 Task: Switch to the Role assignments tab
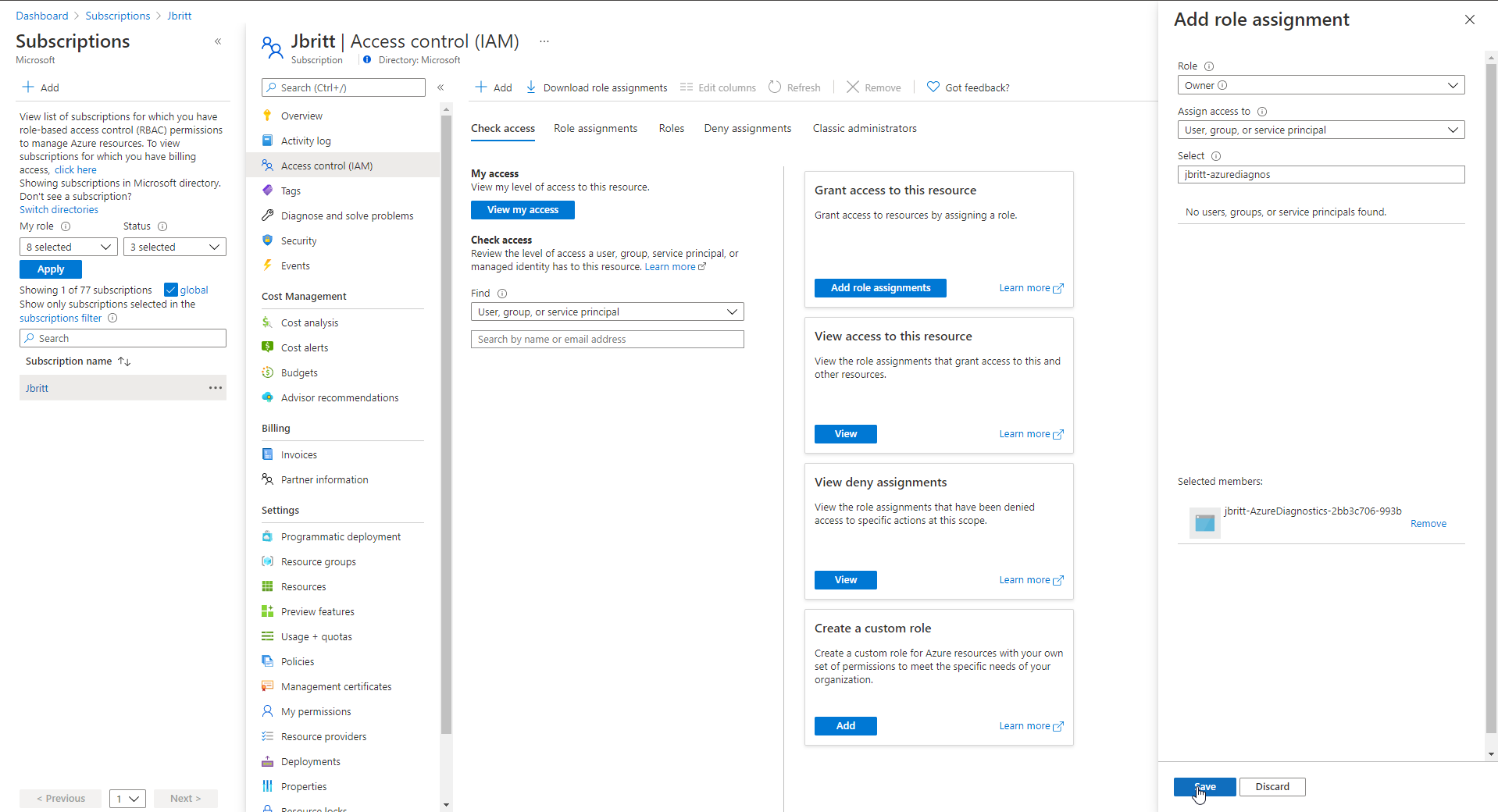coord(595,129)
